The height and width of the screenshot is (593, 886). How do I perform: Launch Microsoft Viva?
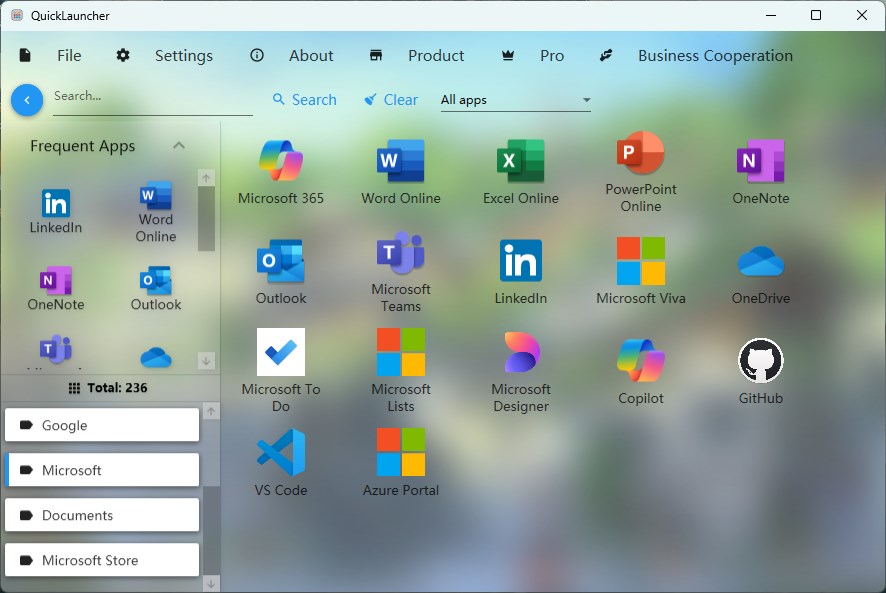point(641,272)
